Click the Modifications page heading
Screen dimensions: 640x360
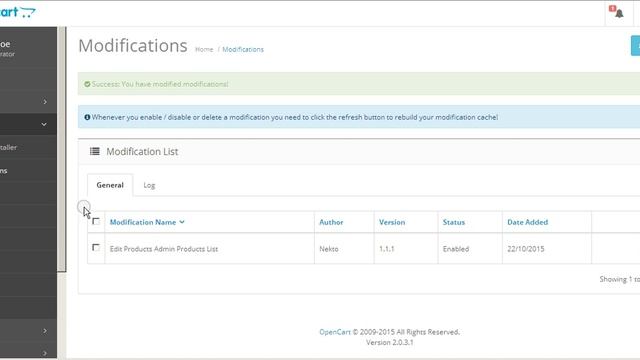(133, 45)
